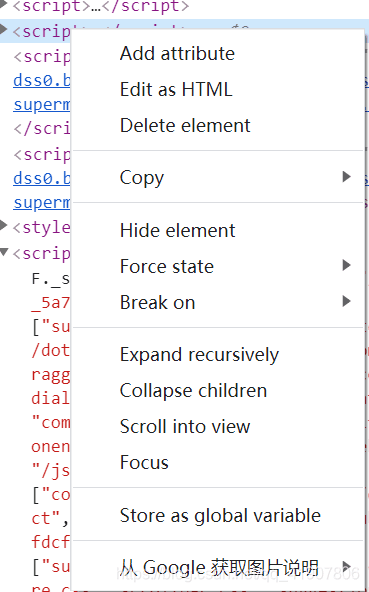Open the Copy submenu
Viewport: 369px width, 592px height.
217,177
